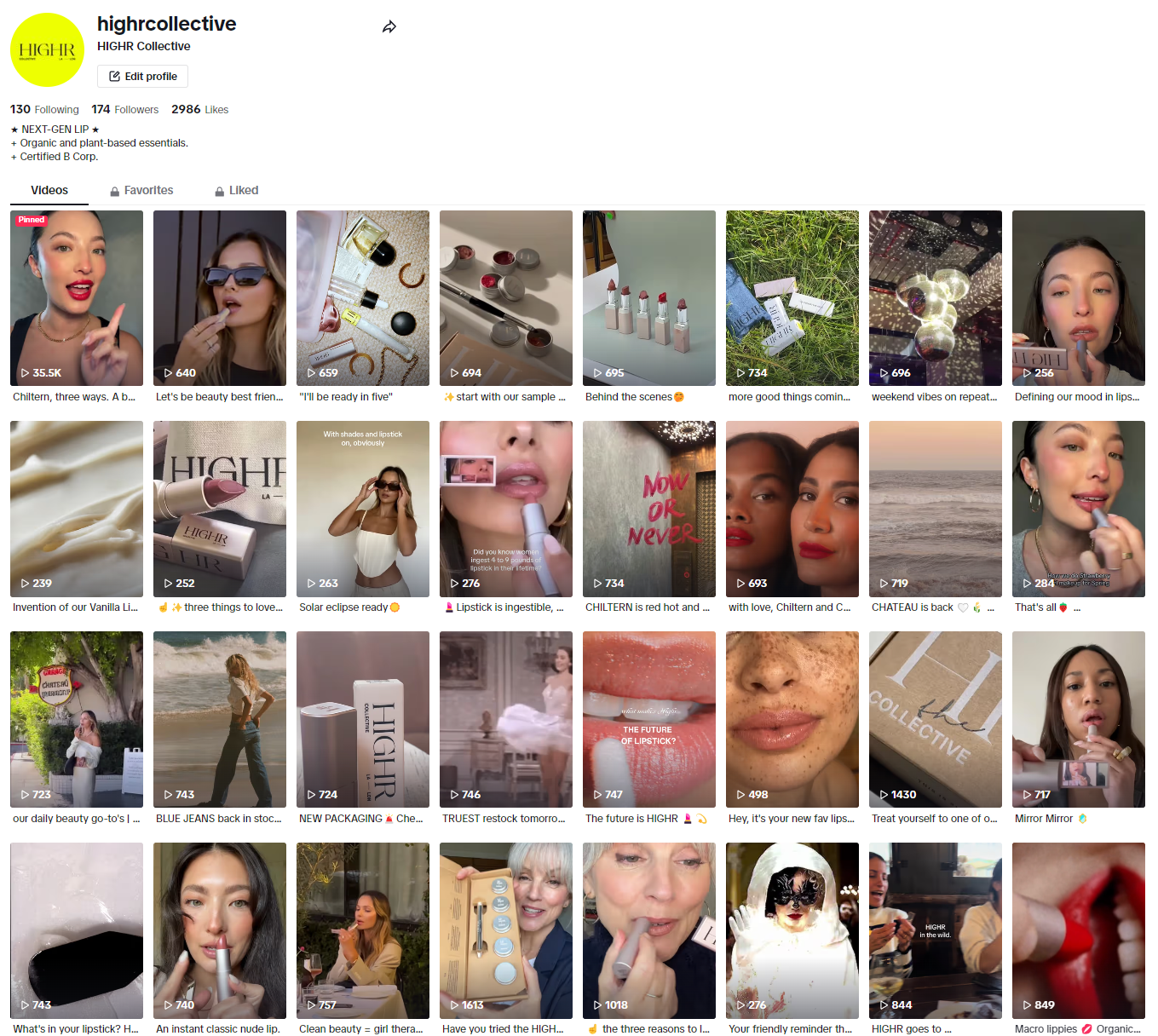
Task: Open the "NEW PACKAGING" video
Action: coord(363,719)
